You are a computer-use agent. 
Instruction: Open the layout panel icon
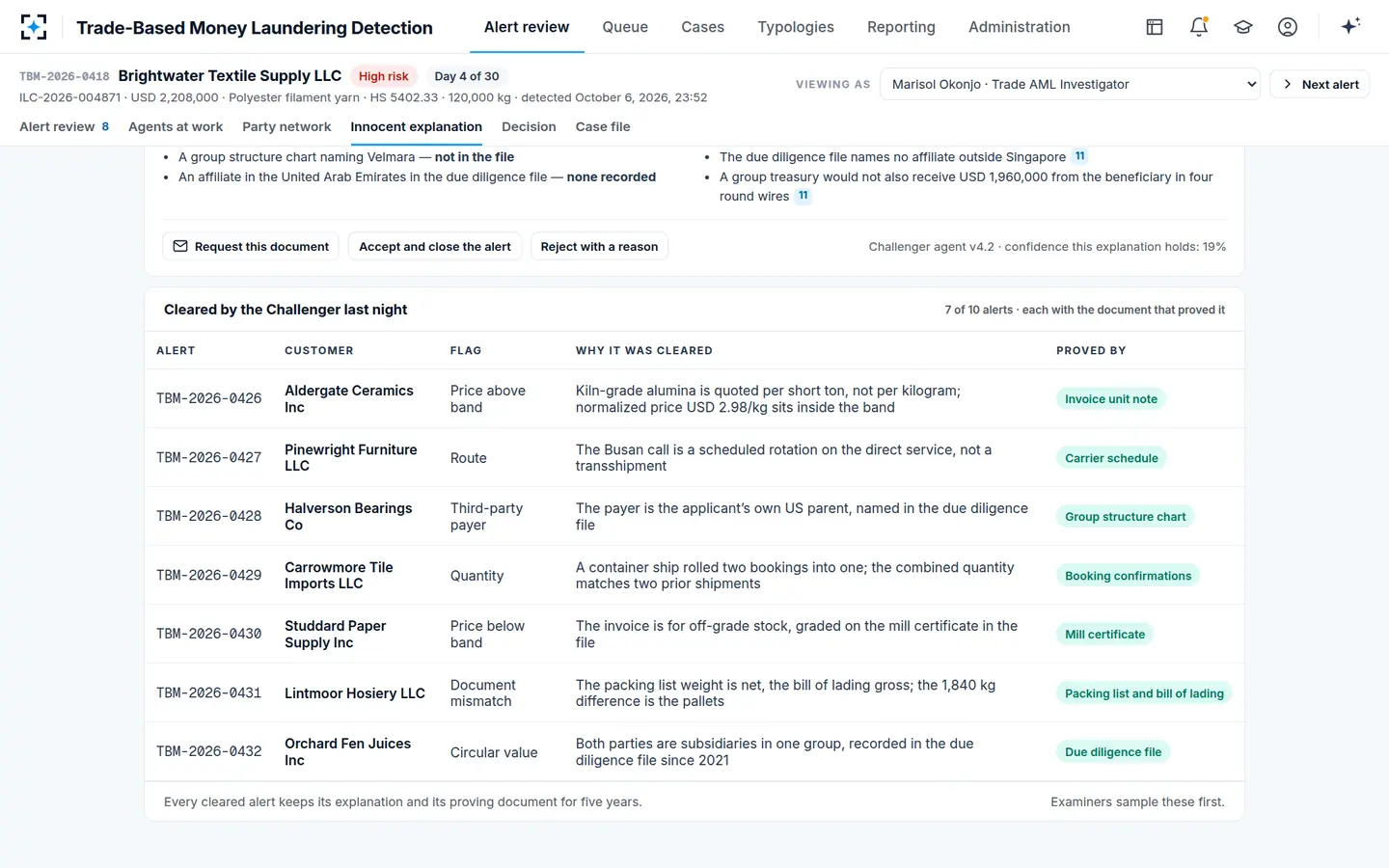coord(1155,27)
